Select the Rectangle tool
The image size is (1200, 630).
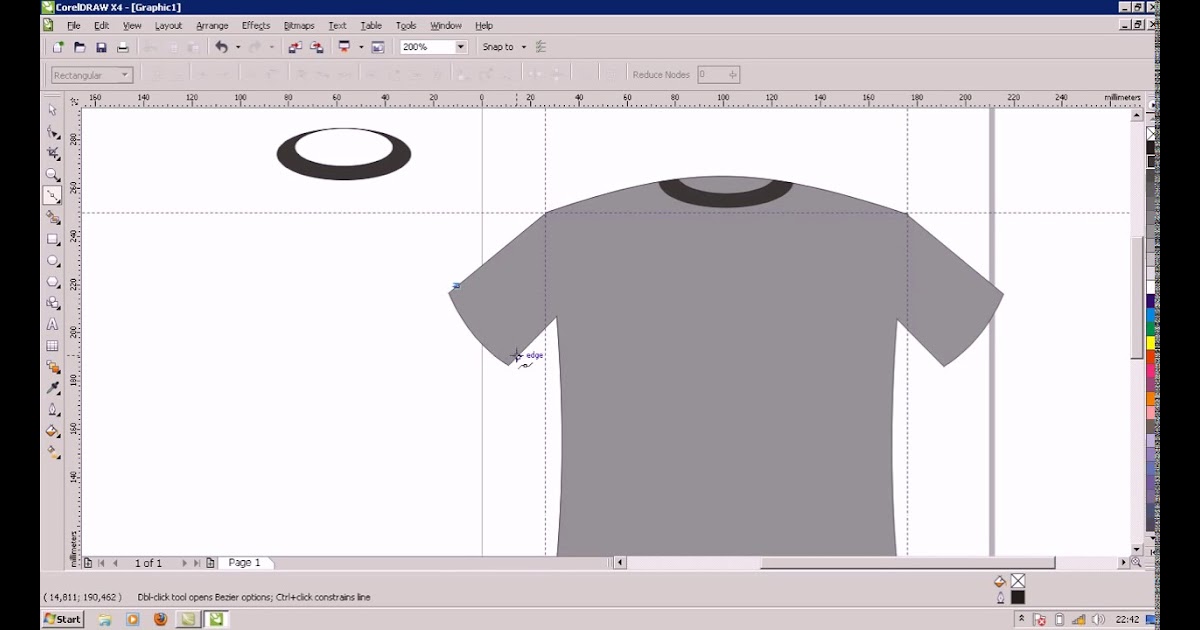pos(53,240)
